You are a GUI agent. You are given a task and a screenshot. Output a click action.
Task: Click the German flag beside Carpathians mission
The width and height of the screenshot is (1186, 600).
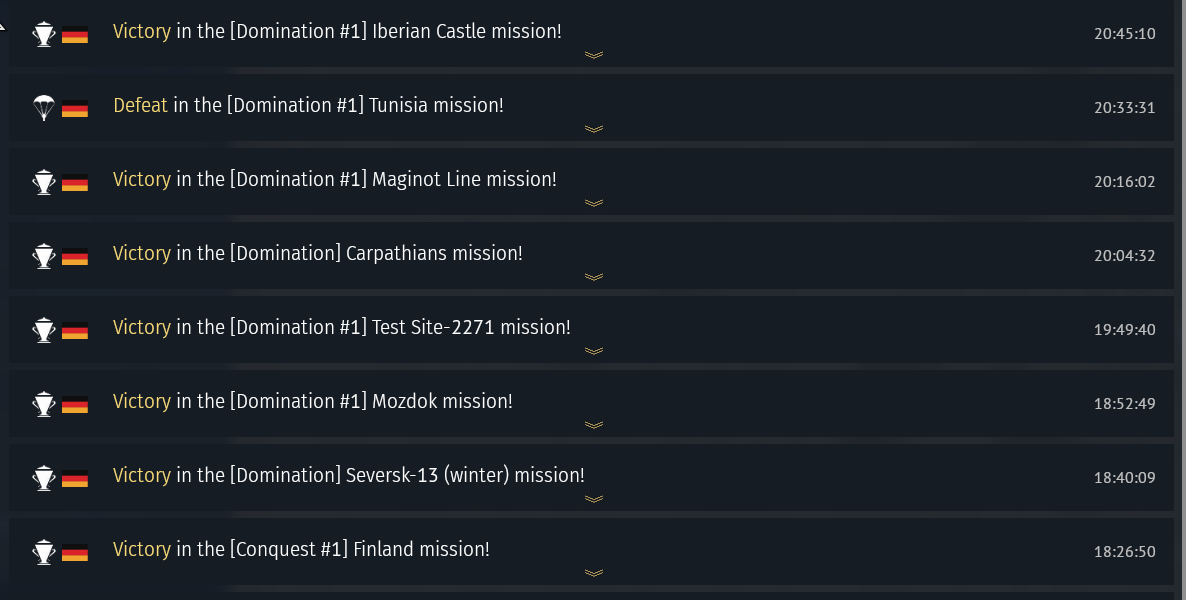pyautogui.click(x=75, y=257)
